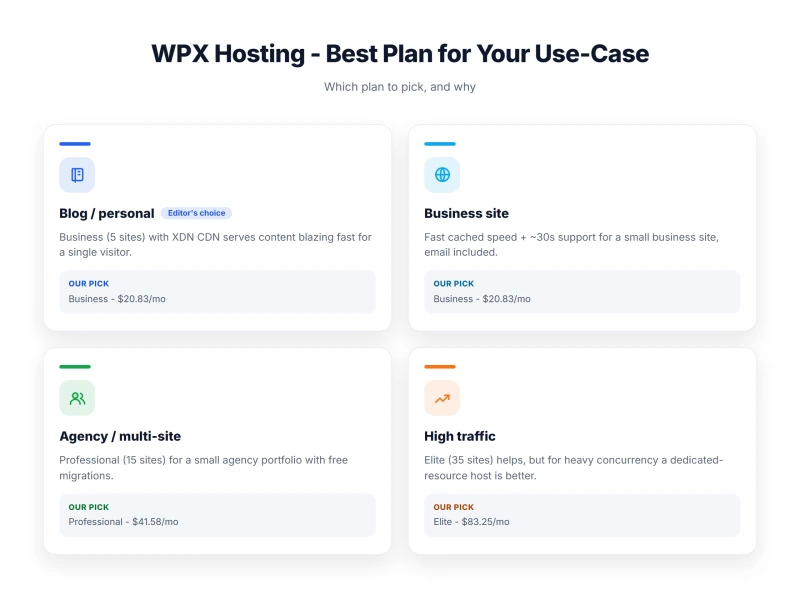Click the Professional - $41.58/mo pick text
800x595 pixels.
click(x=123, y=522)
